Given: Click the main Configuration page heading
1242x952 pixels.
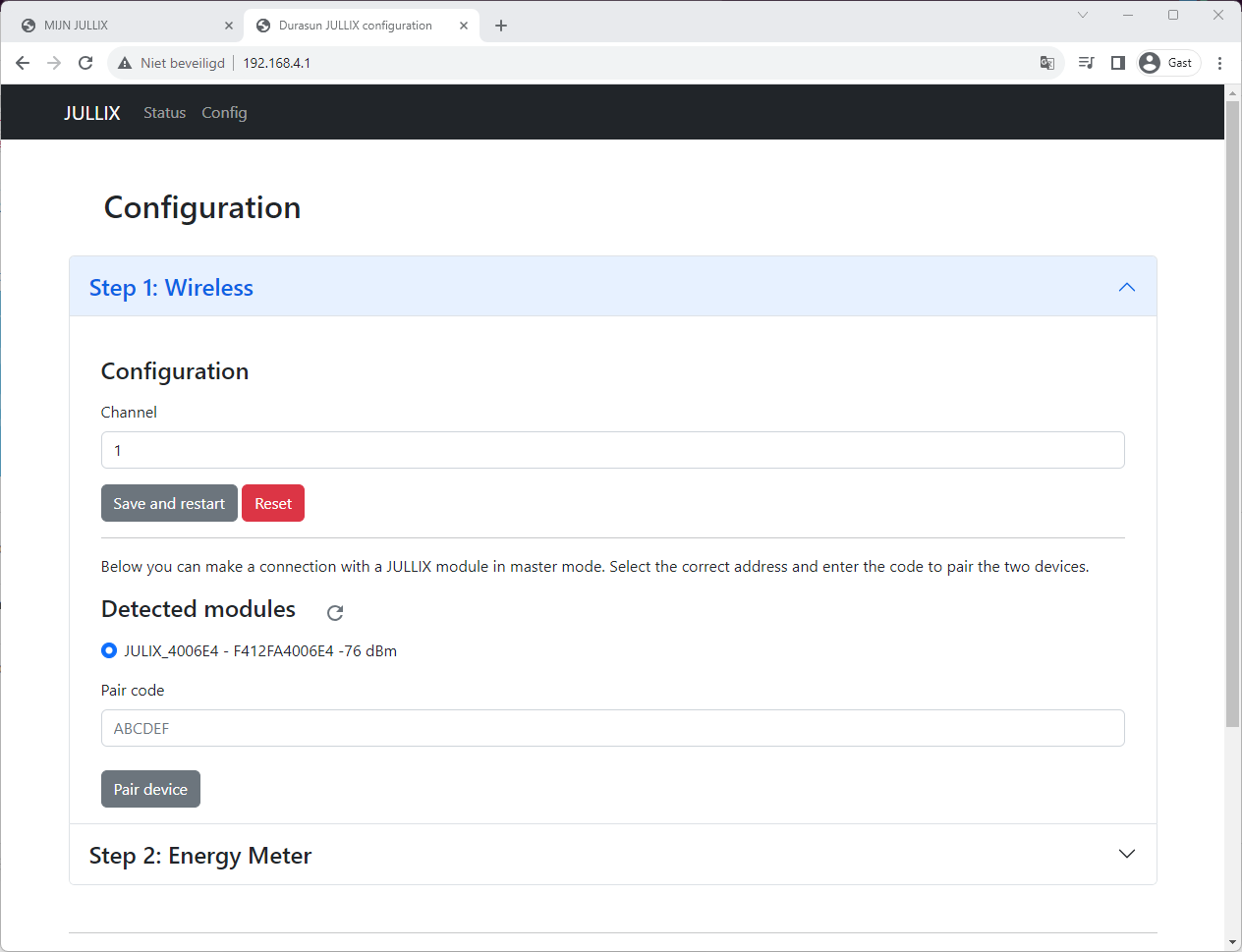Looking at the screenshot, I should 202,207.
